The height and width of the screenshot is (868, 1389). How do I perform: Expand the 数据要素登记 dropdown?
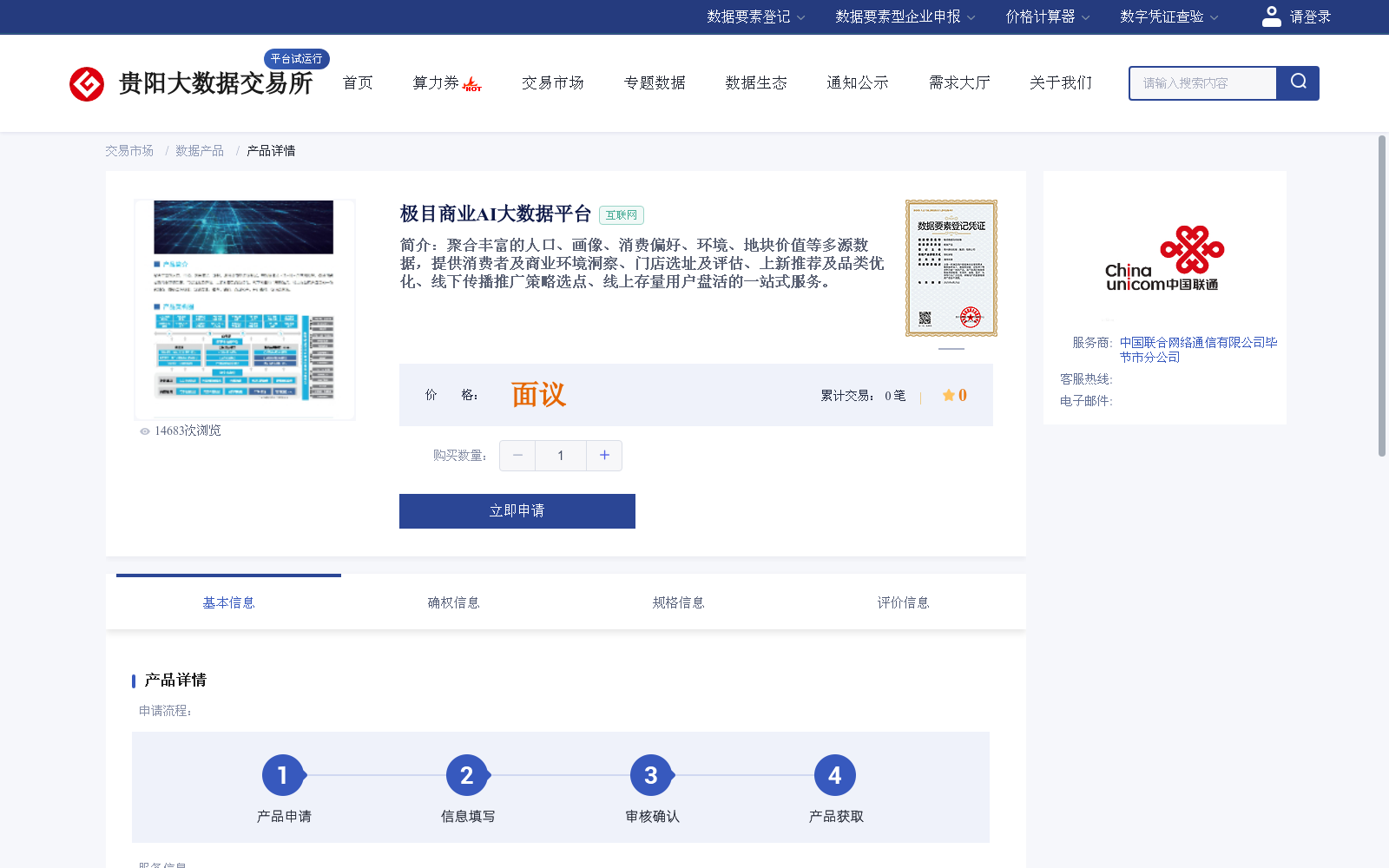pos(756,16)
